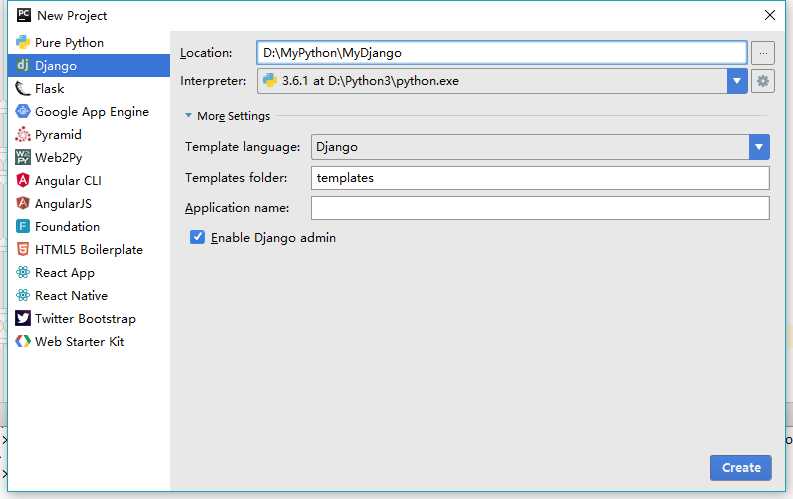Choose AngularJS project type label
Screen dimensions: 793x499
point(63,204)
